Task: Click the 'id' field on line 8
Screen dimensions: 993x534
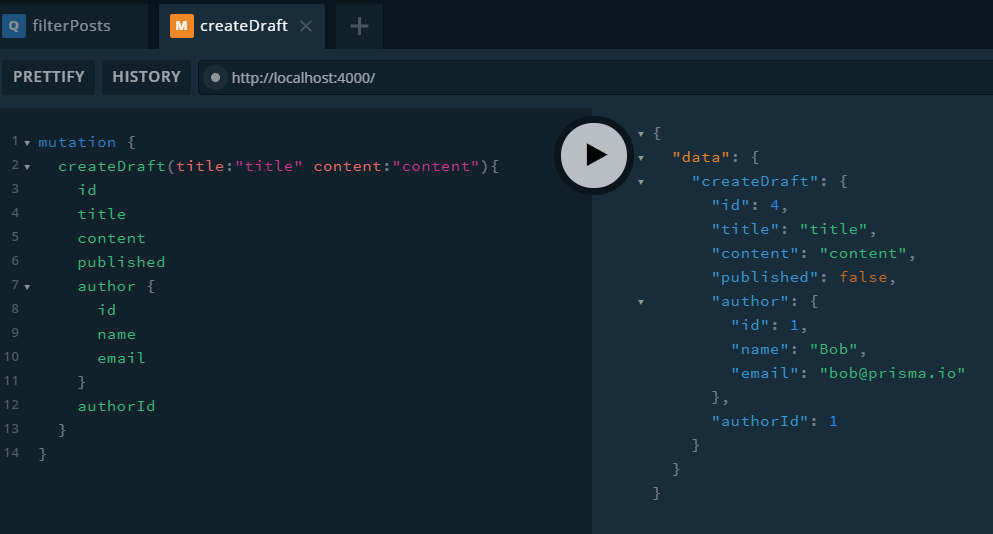Action: (107, 310)
